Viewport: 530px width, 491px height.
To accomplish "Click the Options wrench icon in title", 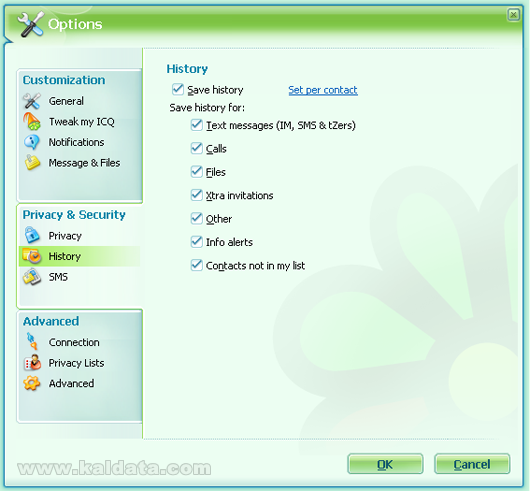I will [x=31, y=24].
